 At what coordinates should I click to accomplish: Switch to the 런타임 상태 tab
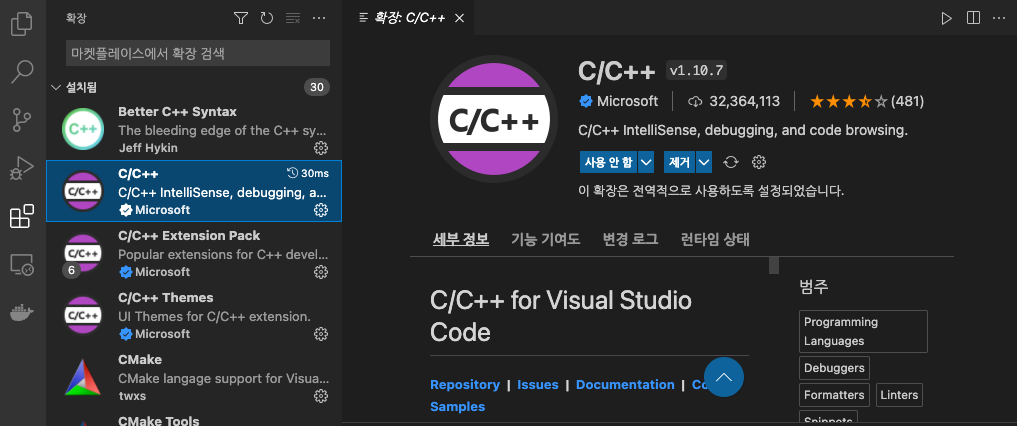click(x=715, y=239)
